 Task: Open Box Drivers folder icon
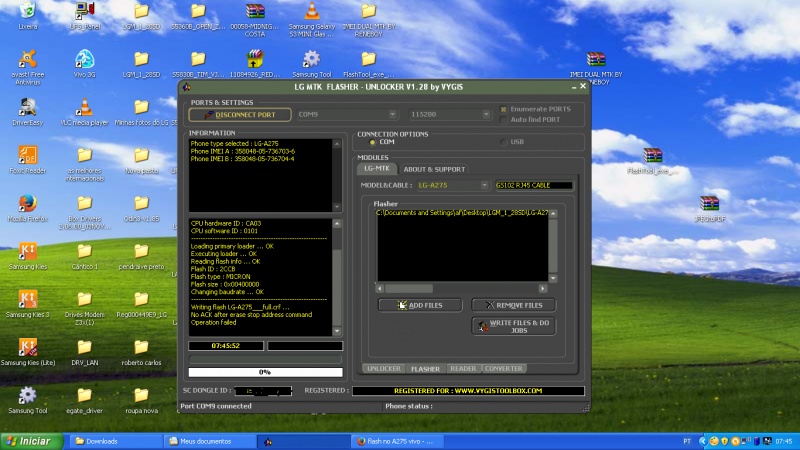(85, 208)
